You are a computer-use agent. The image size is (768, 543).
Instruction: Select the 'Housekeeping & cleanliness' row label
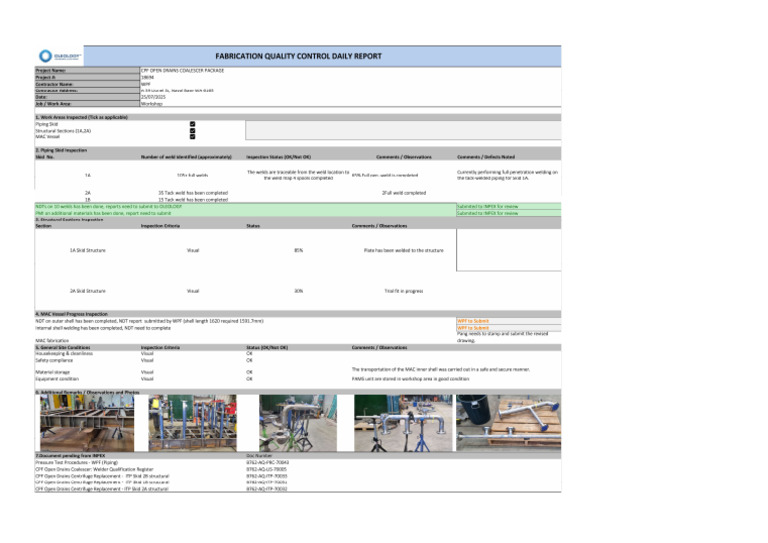coord(64,354)
